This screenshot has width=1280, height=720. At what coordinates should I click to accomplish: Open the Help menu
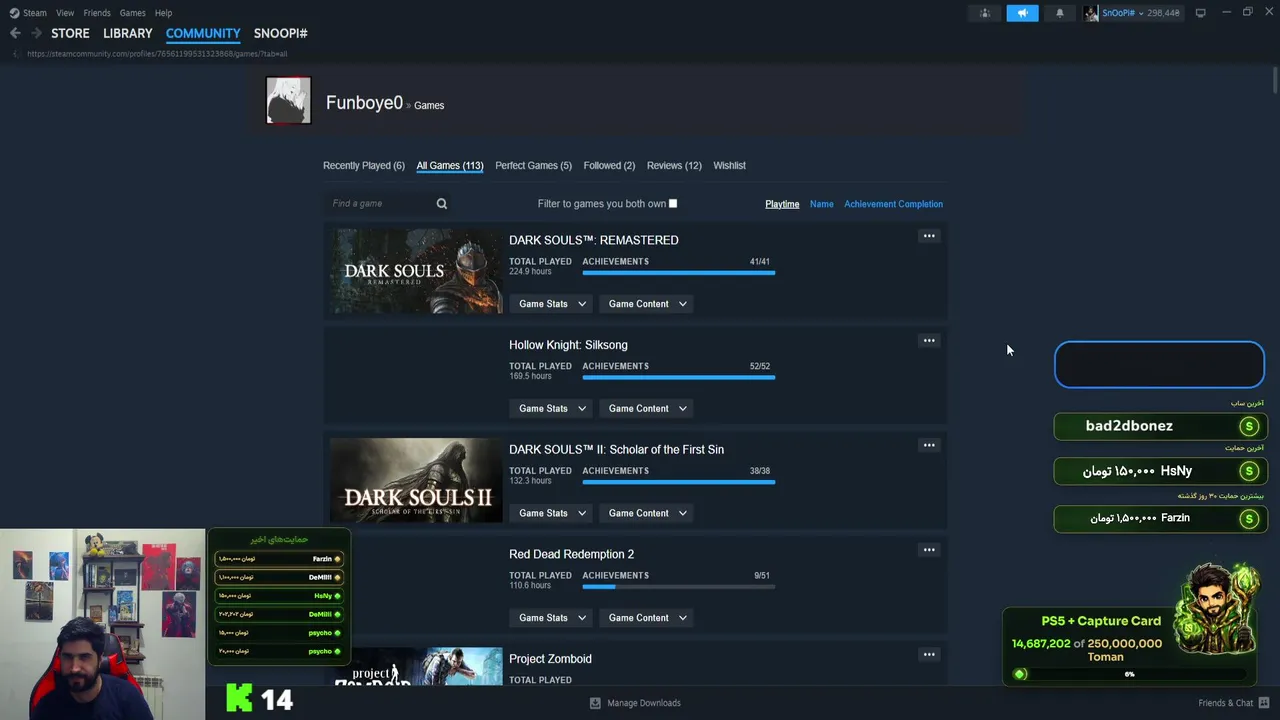(x=163, y=13)
